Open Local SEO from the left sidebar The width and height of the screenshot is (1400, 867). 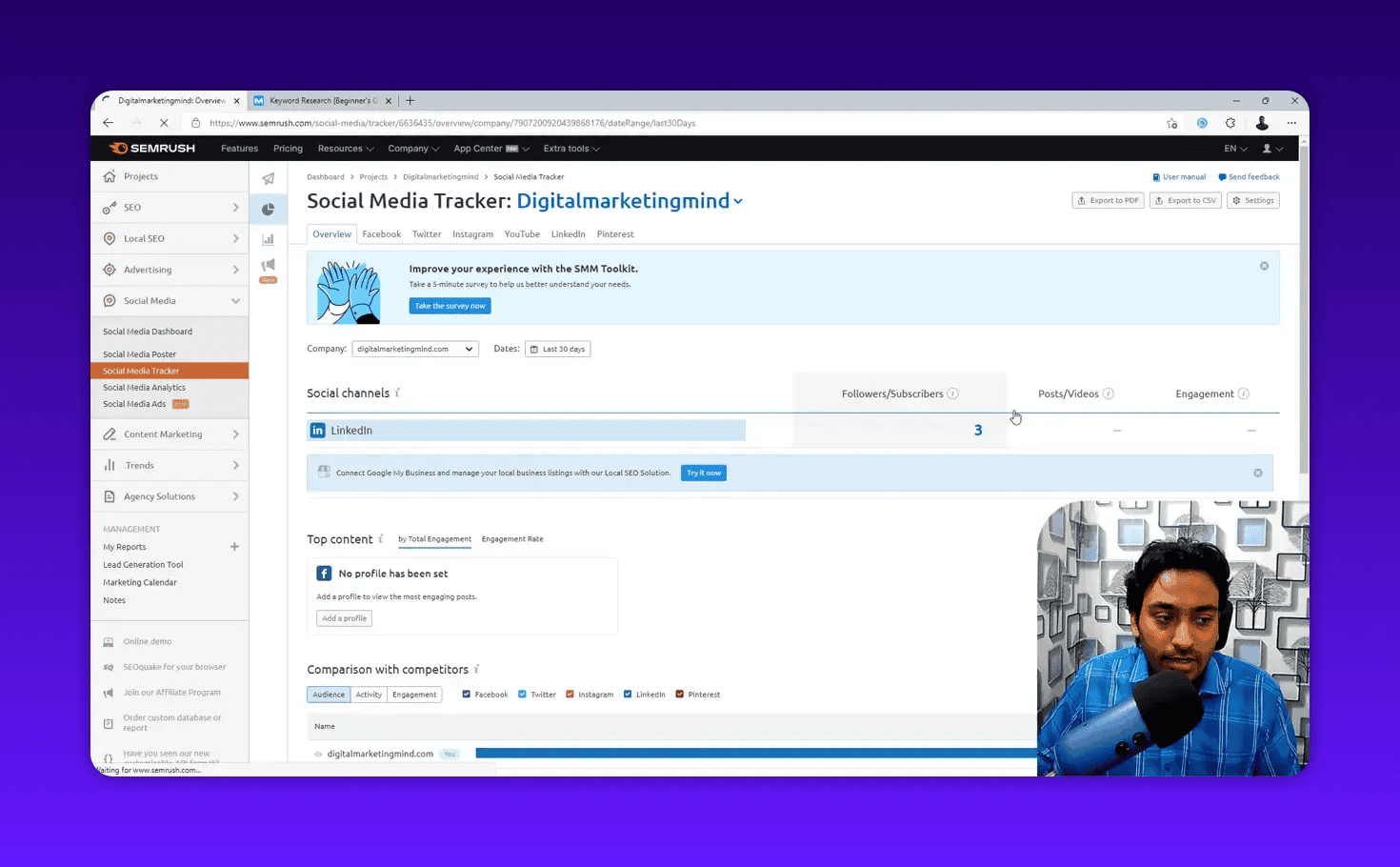point(143,238)
